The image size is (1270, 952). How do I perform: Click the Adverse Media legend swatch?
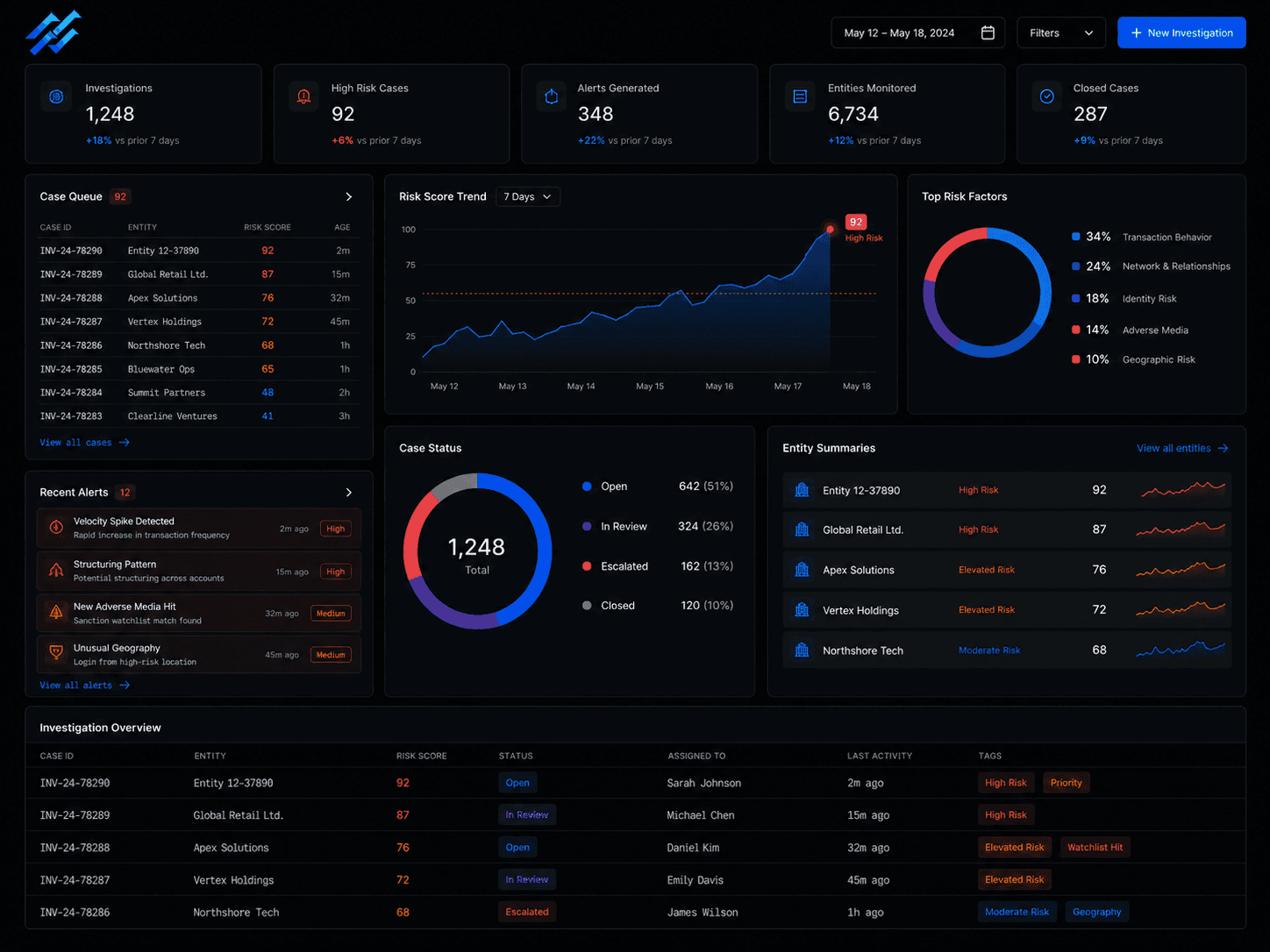tap(1076, 330)
